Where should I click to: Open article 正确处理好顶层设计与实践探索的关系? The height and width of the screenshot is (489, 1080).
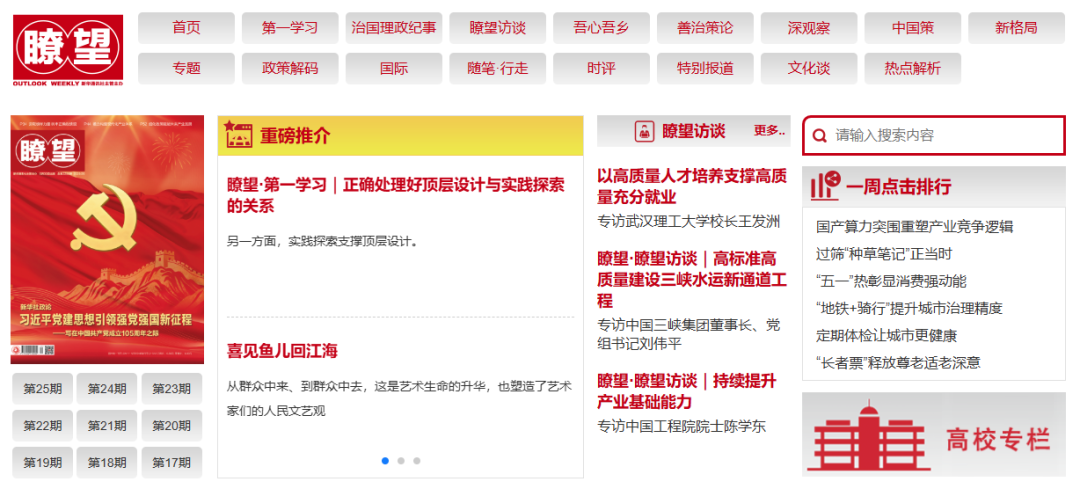point(395,195)
